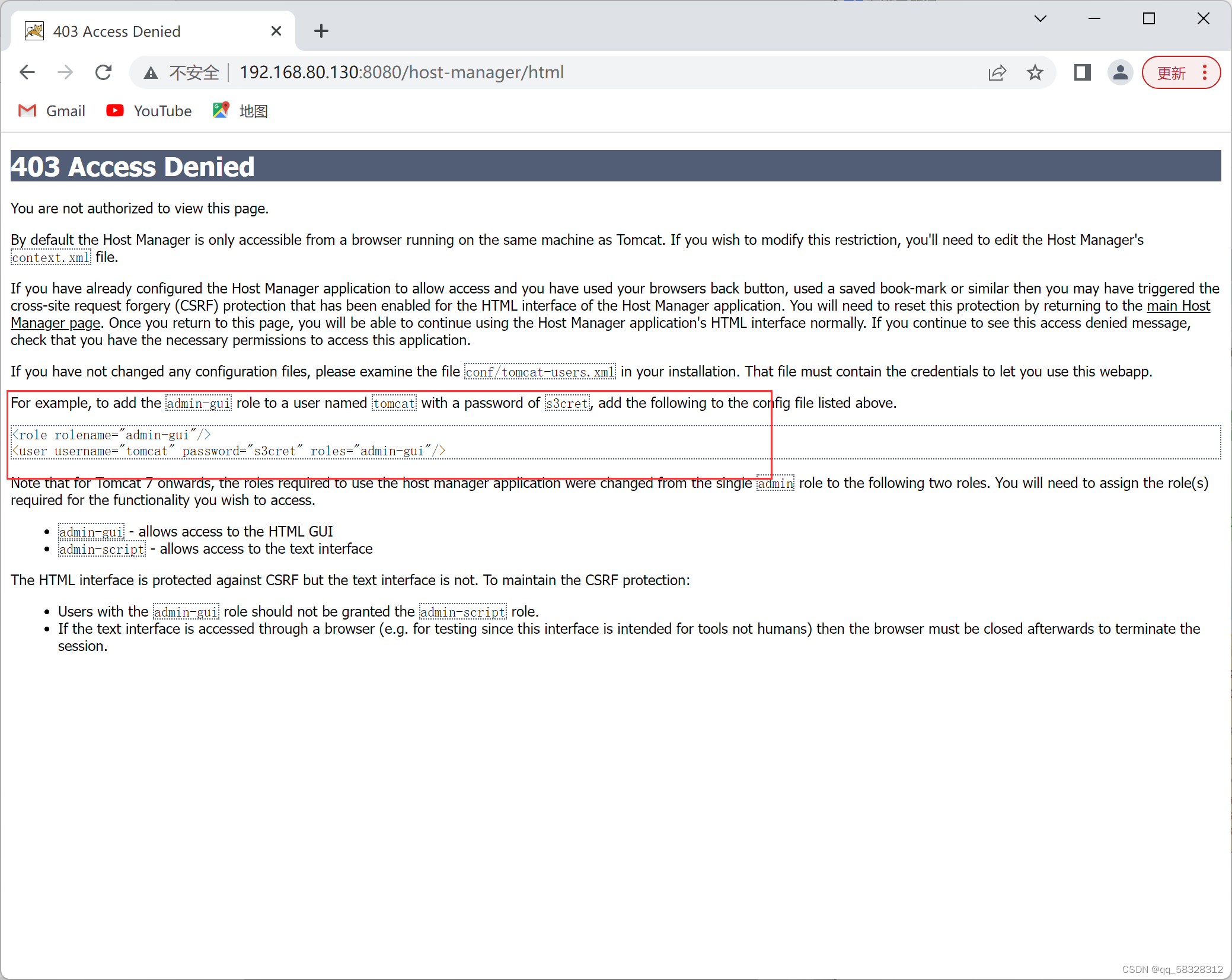Open the YouTube bookmark

149,111
